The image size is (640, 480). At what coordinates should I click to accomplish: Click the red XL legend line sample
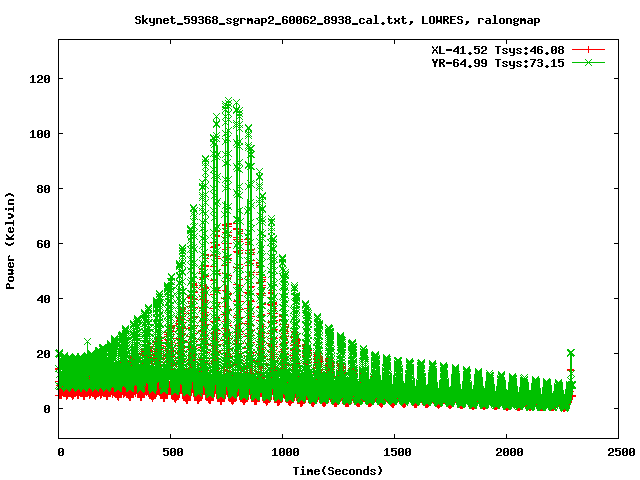(588, 50)
